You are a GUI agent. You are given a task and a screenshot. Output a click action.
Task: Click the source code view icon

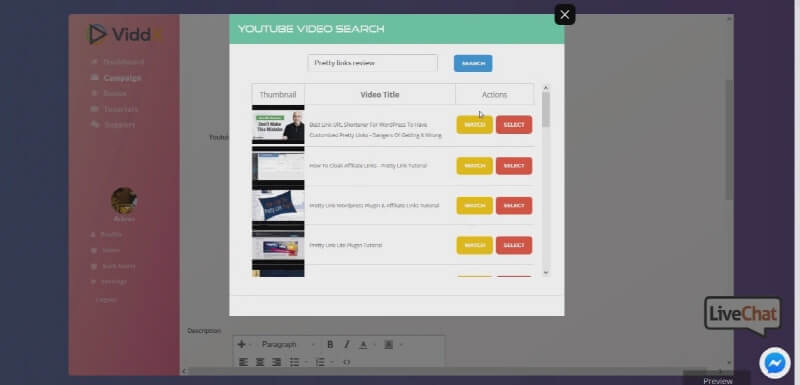pos(346,362)
